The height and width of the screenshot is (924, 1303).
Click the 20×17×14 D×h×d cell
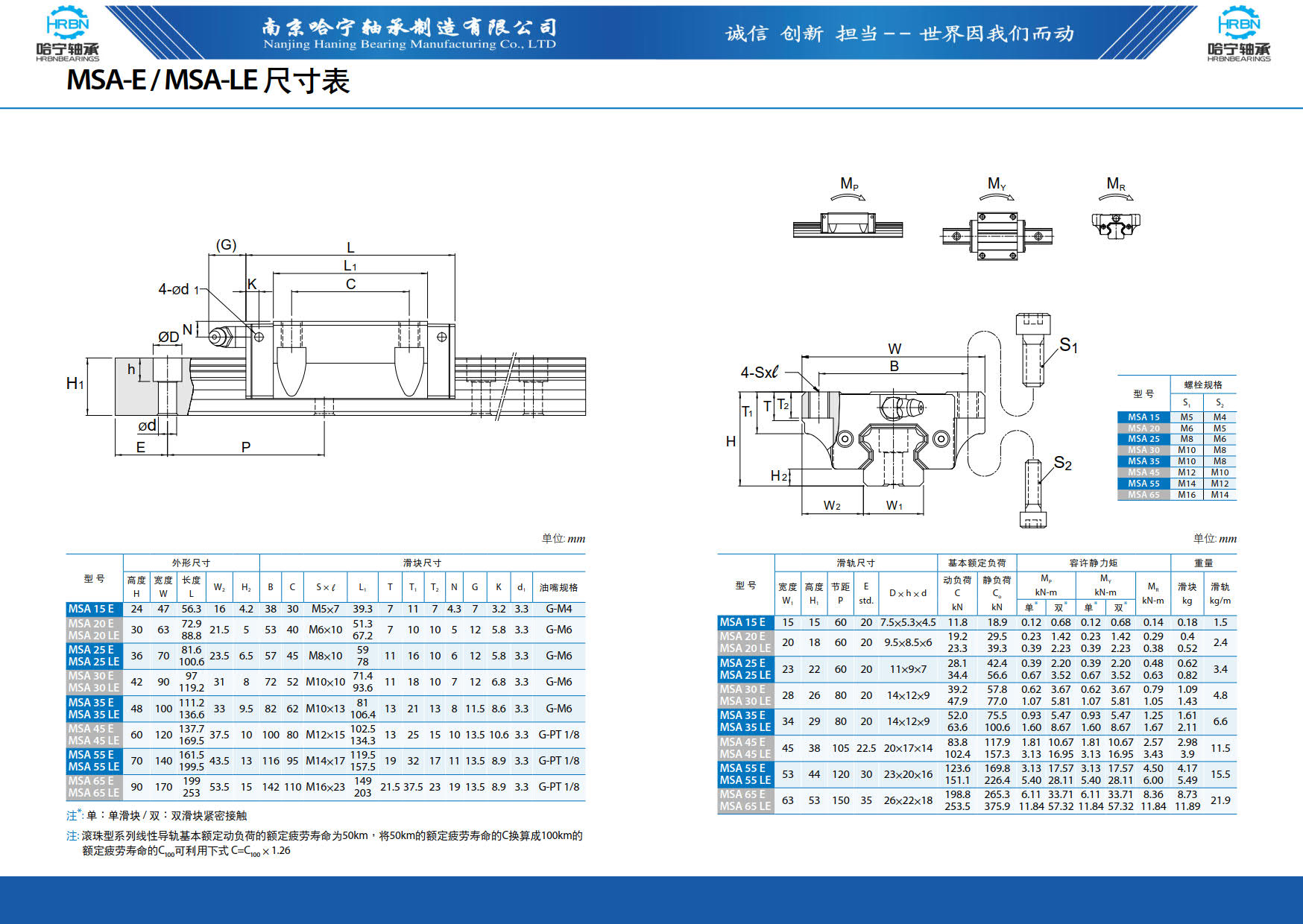coord(908,748)
